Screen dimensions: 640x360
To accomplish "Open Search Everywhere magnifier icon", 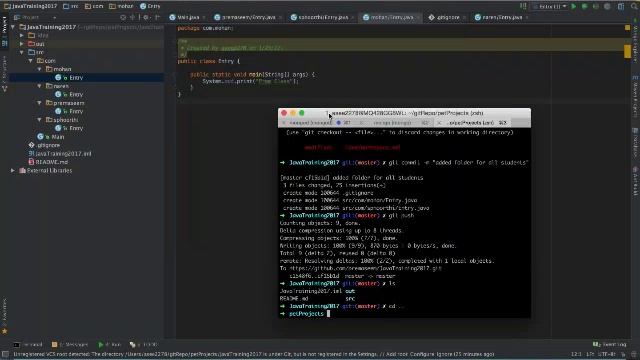I will [x=634, y=6].
